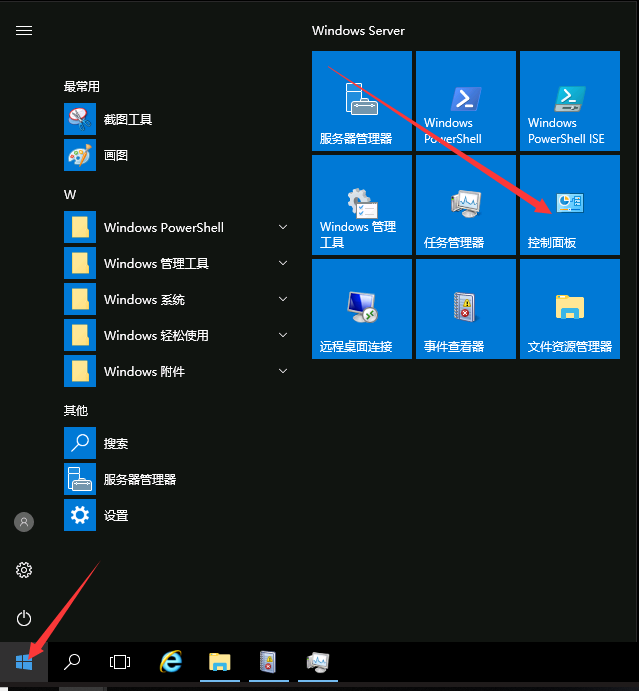Click the hamburger menu at top left

pyautogui.click(x=24, y=30)
